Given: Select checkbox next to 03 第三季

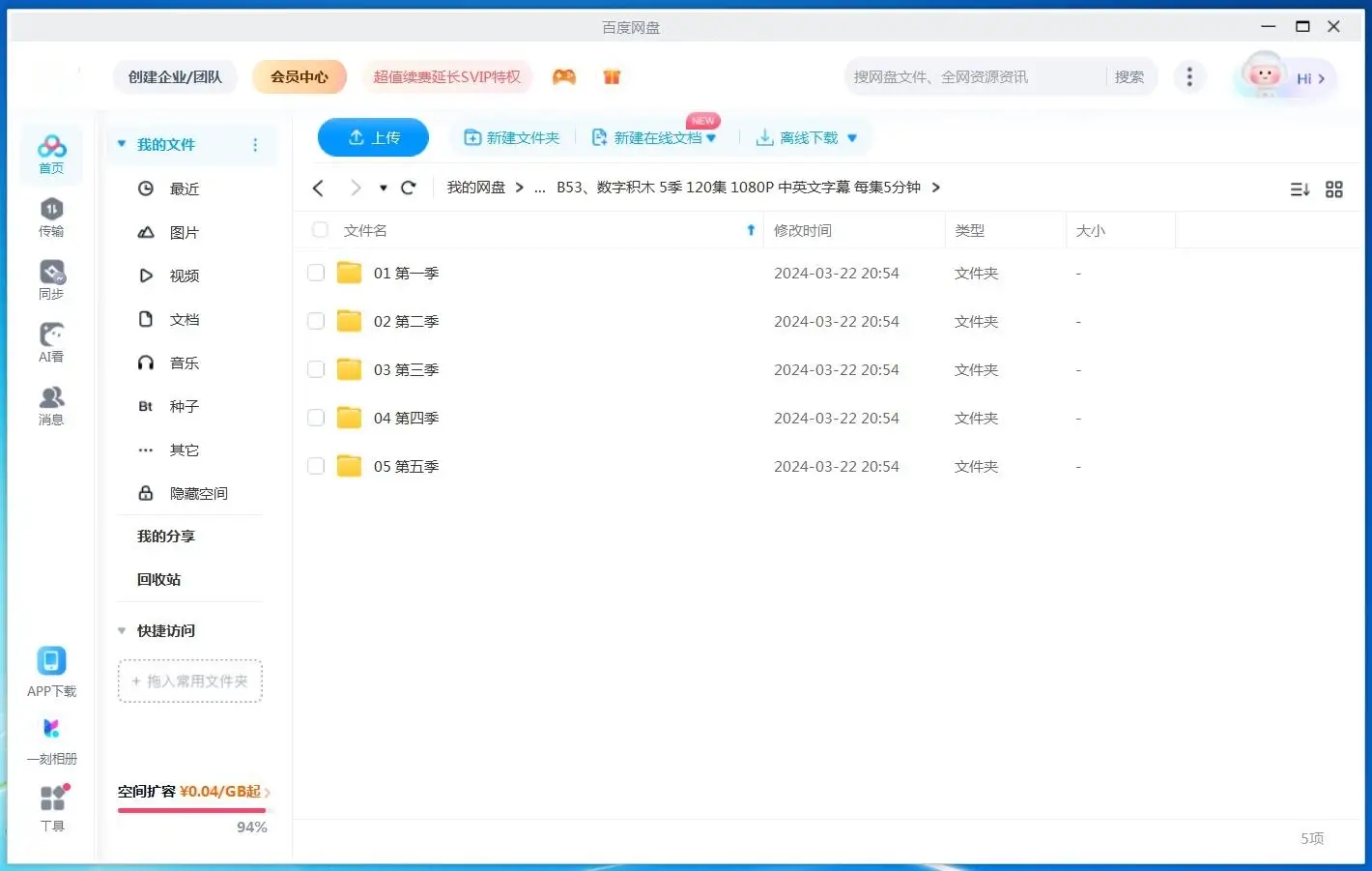Looking at the screenshot, I should tap(316, 370).
